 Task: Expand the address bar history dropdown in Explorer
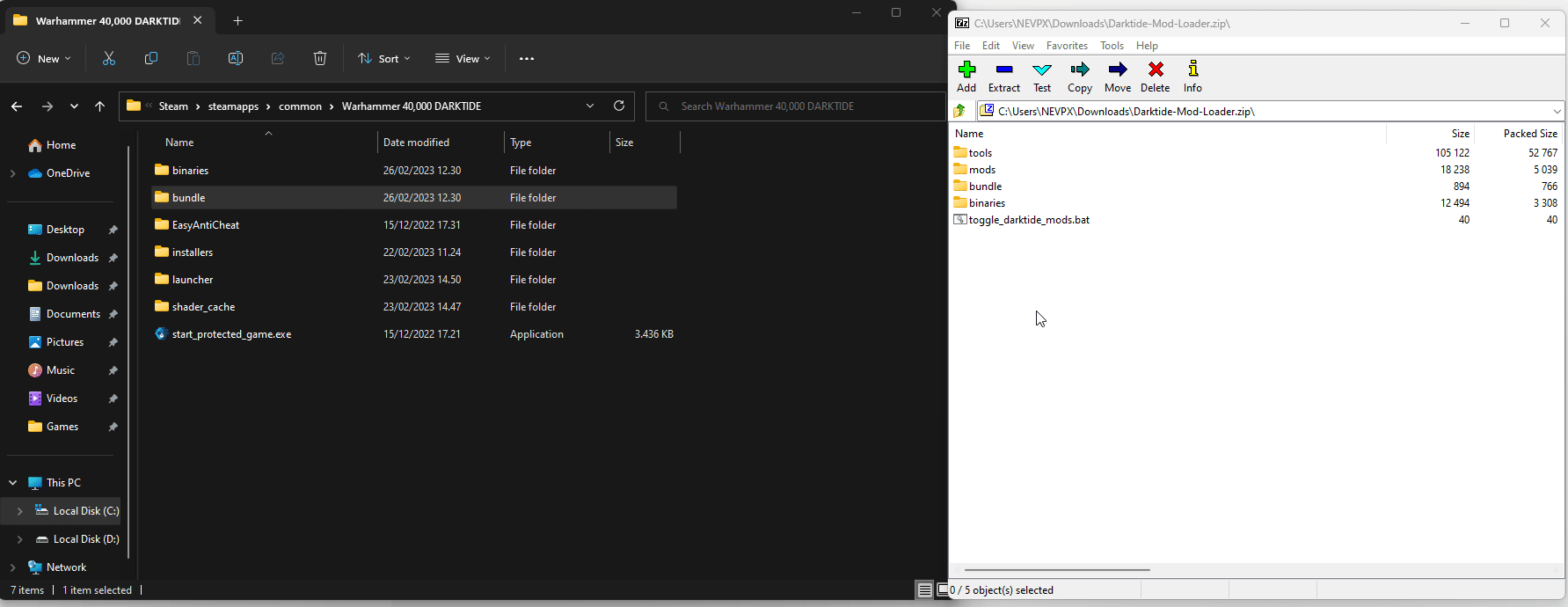pyautogui.click(x=590, y=106)
